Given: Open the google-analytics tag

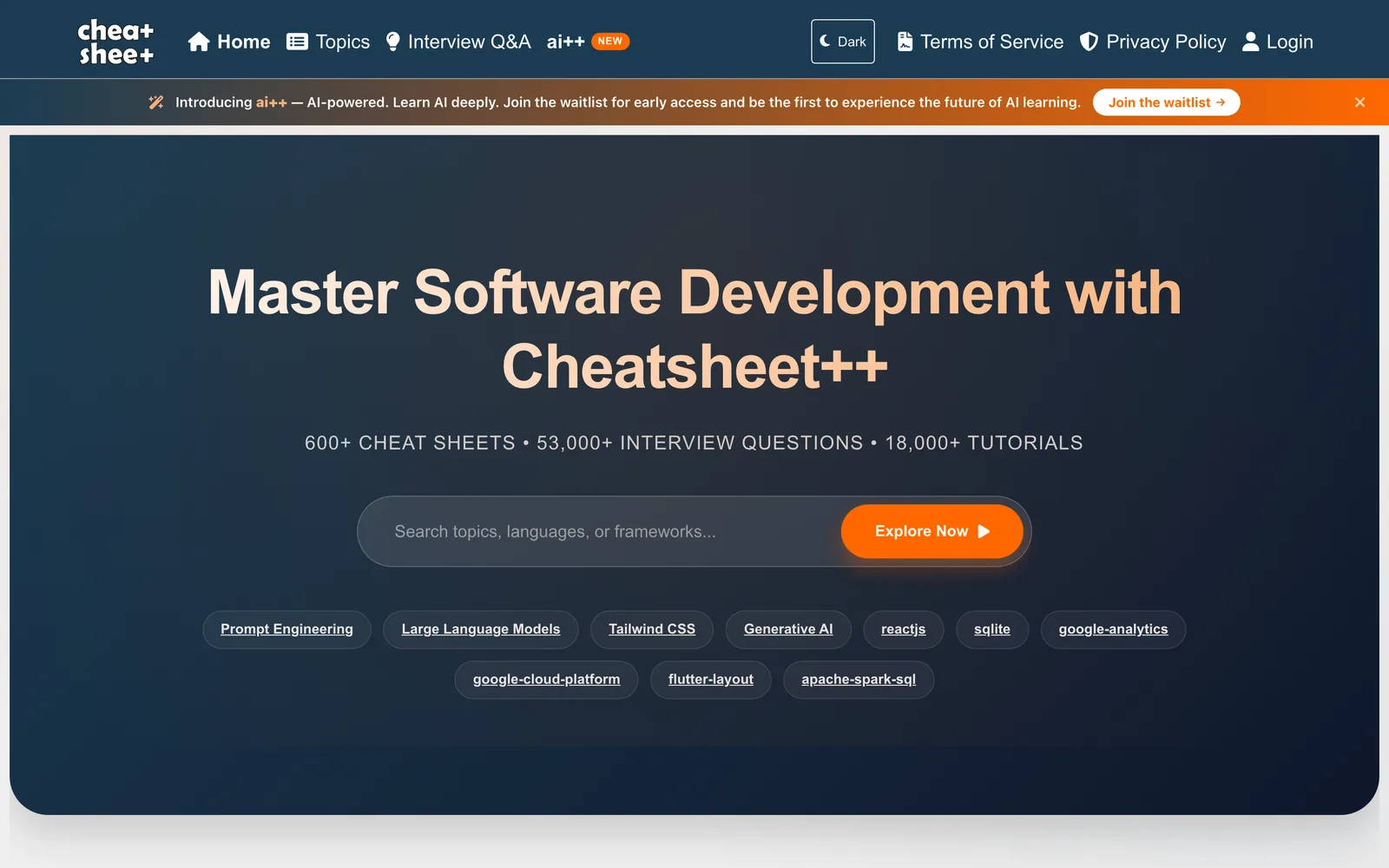Looking at the screenshot, I should (1113, 629).
